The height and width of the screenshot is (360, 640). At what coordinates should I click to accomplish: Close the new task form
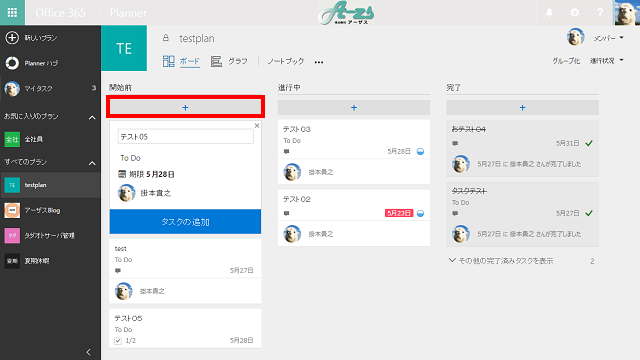pyautogui.click(x=257, y=126)
